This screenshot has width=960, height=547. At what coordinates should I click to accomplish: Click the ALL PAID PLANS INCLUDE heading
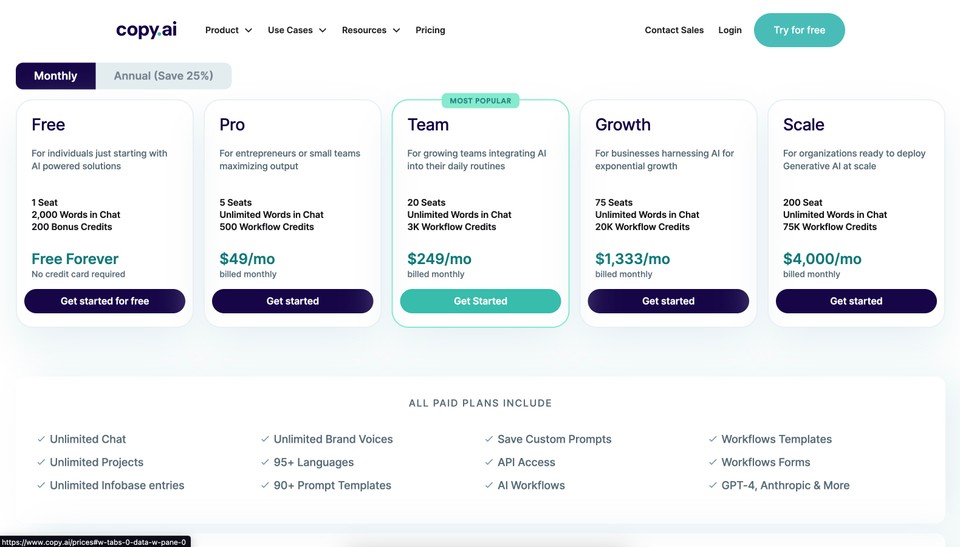click(x=480, y=403)
